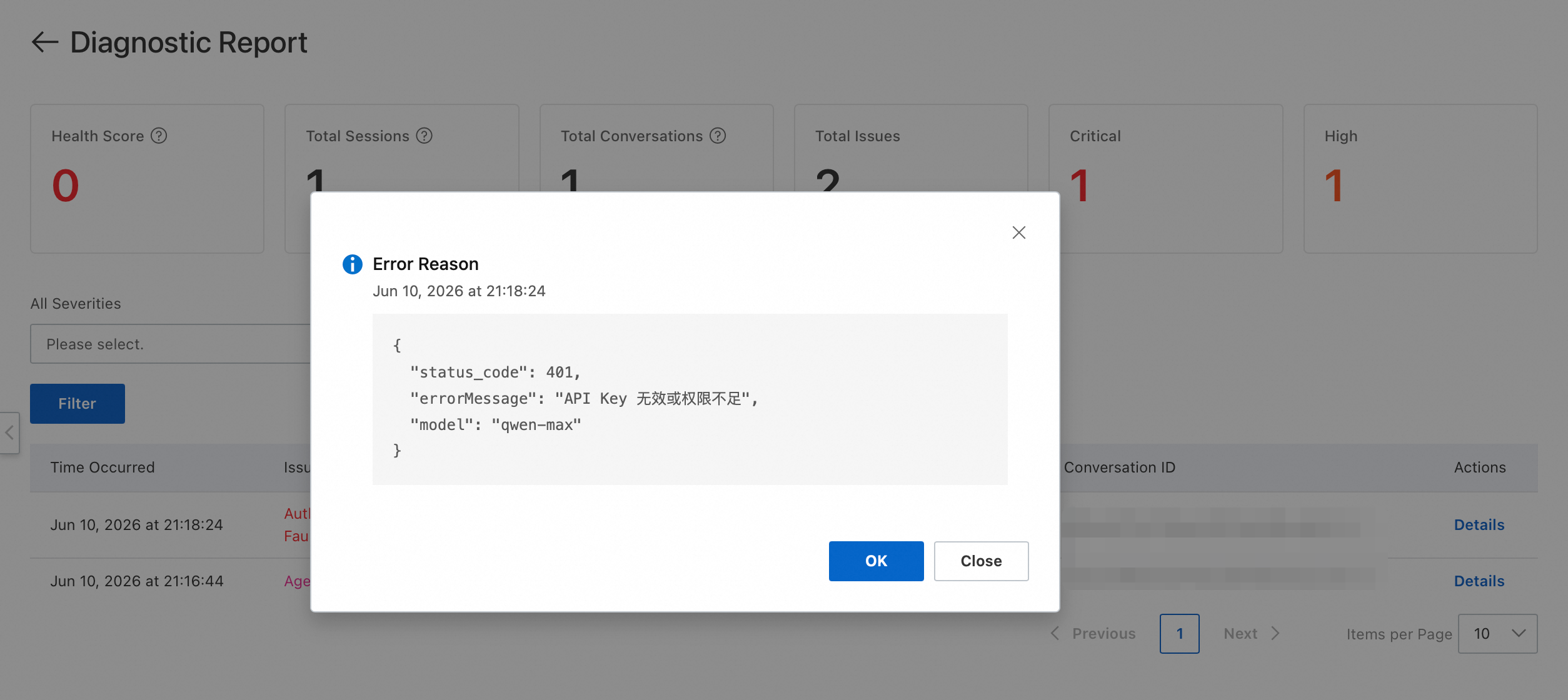The height and width of the screenshot is (700, 1568).
Task: Click the Close button in dialog
Action: 982,561
